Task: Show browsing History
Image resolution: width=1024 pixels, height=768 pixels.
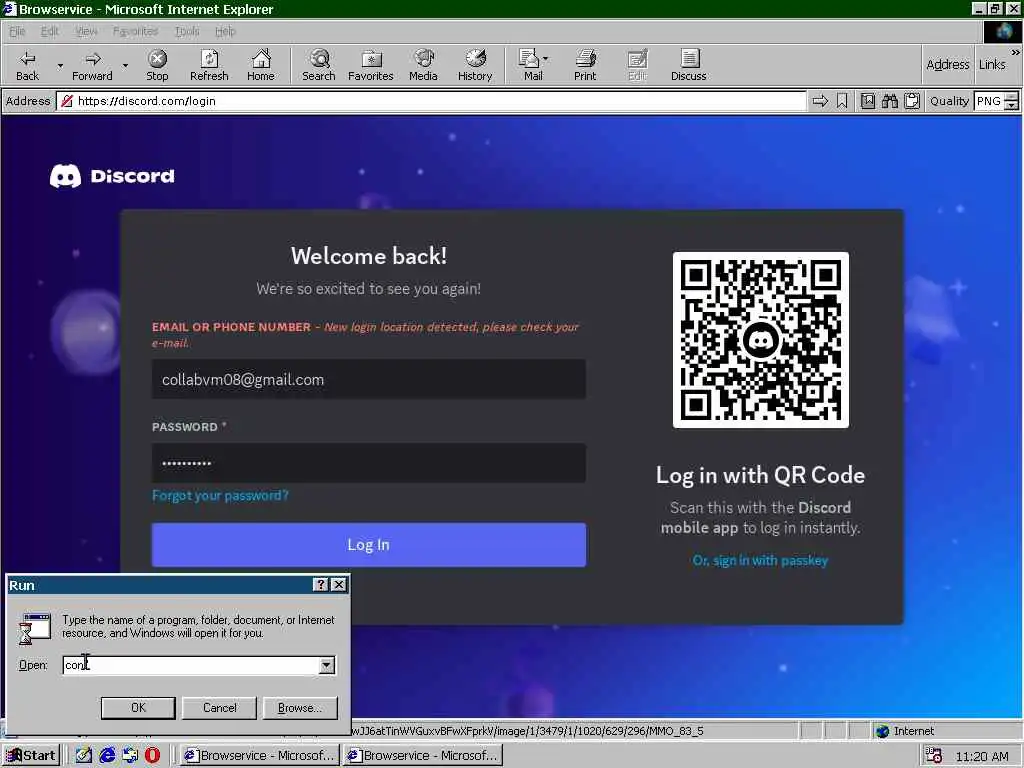Action: pos(475,65)
